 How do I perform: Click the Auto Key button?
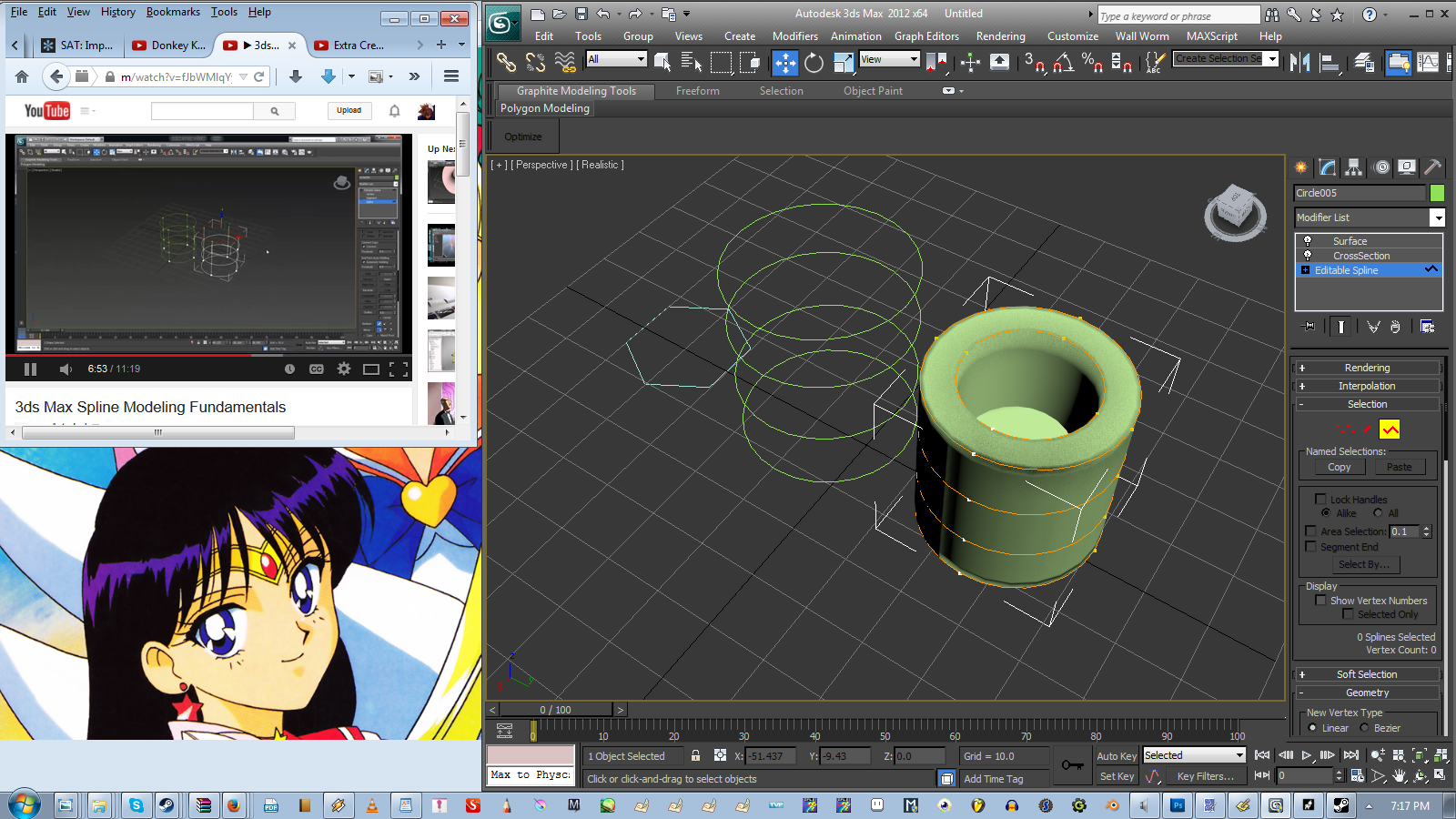(x=1116, y=756)
